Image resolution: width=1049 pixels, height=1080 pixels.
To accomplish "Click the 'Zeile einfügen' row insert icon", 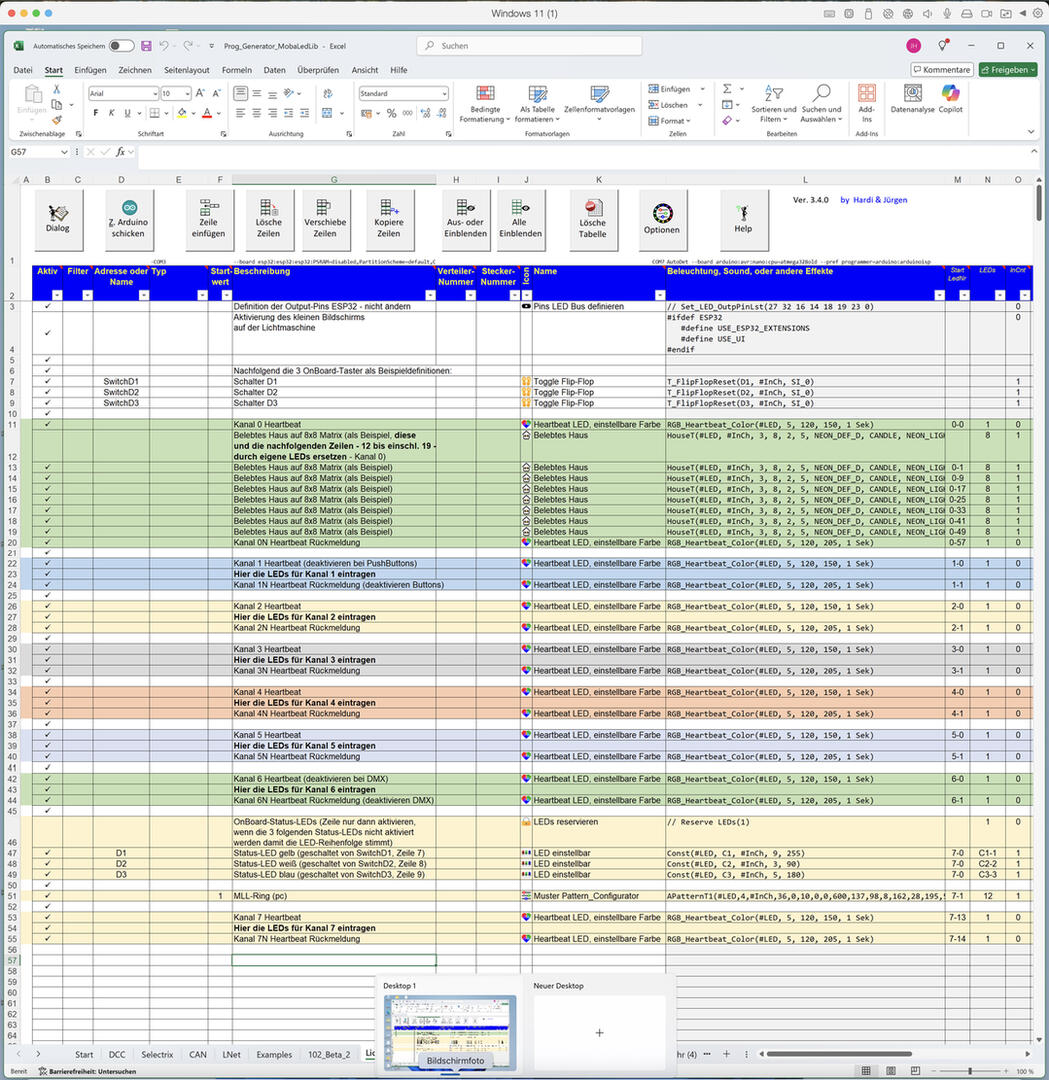I will [x=210, y=208].
